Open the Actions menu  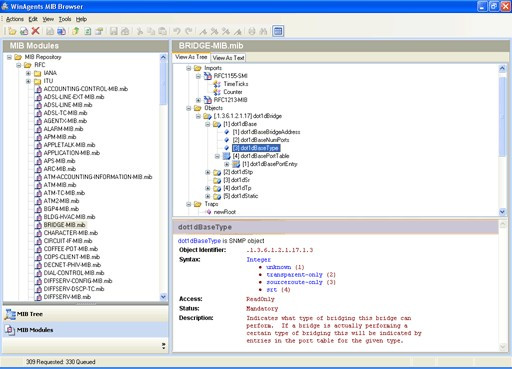click(x=15, y=19)
